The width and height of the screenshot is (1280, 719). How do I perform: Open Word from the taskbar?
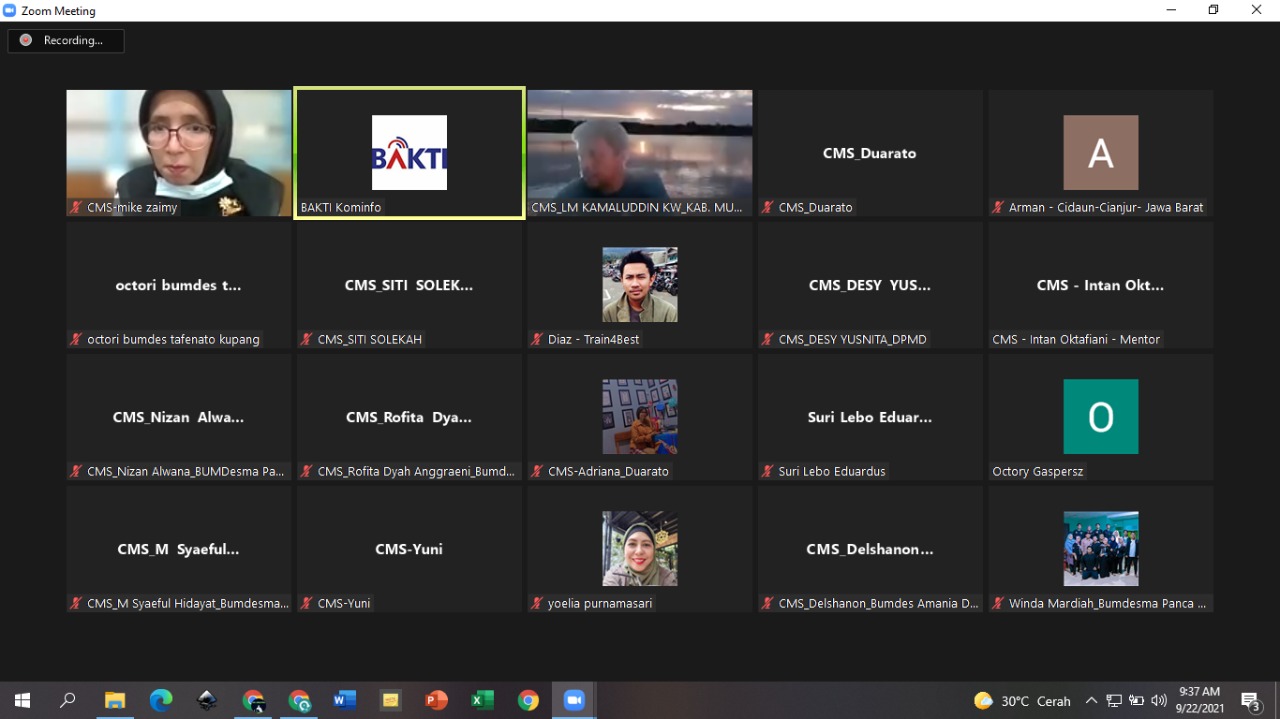(344, 700)
